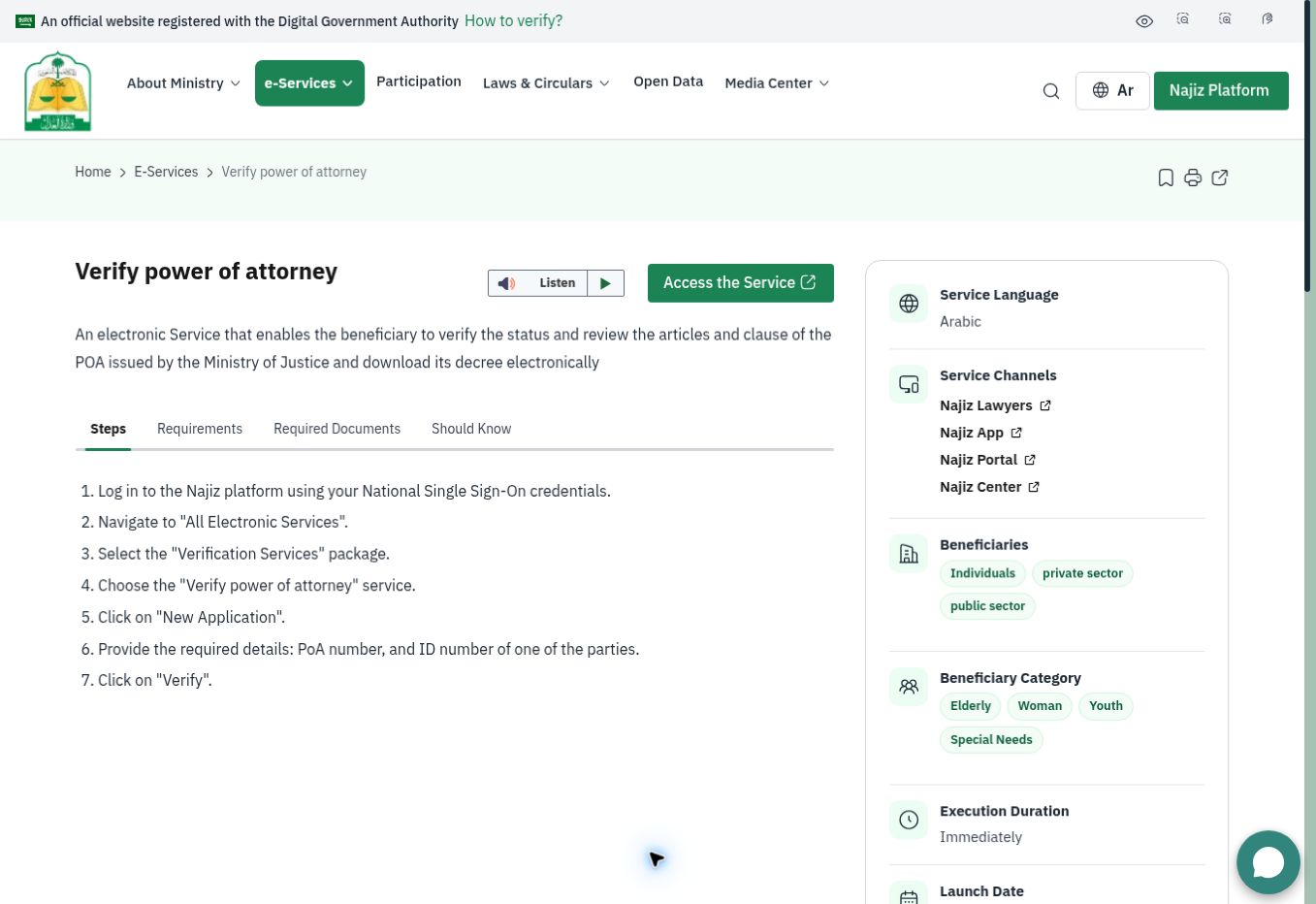Open the Najiz Lawyers channel link

tap(995, 405)
